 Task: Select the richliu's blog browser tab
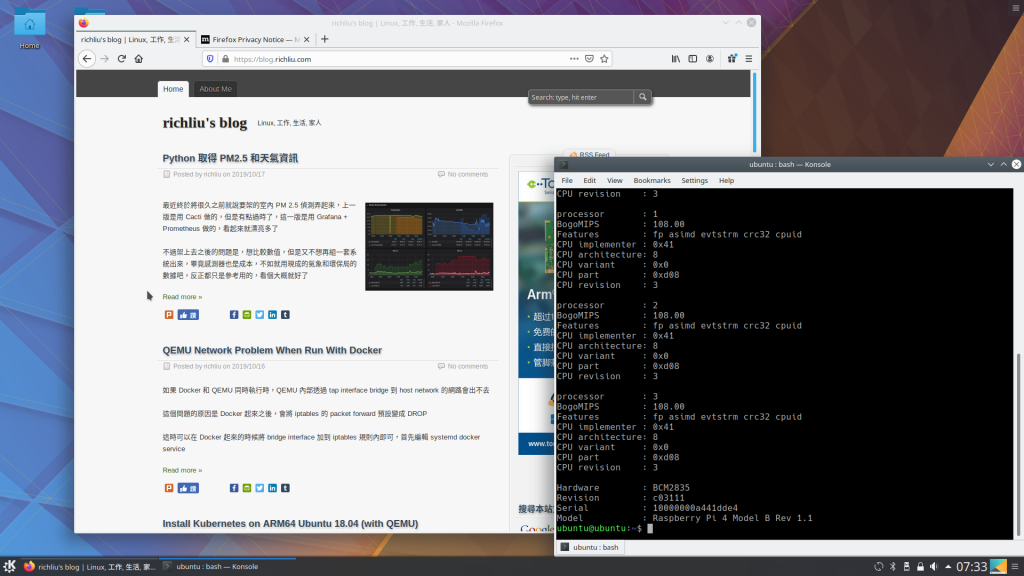point(136,40)
